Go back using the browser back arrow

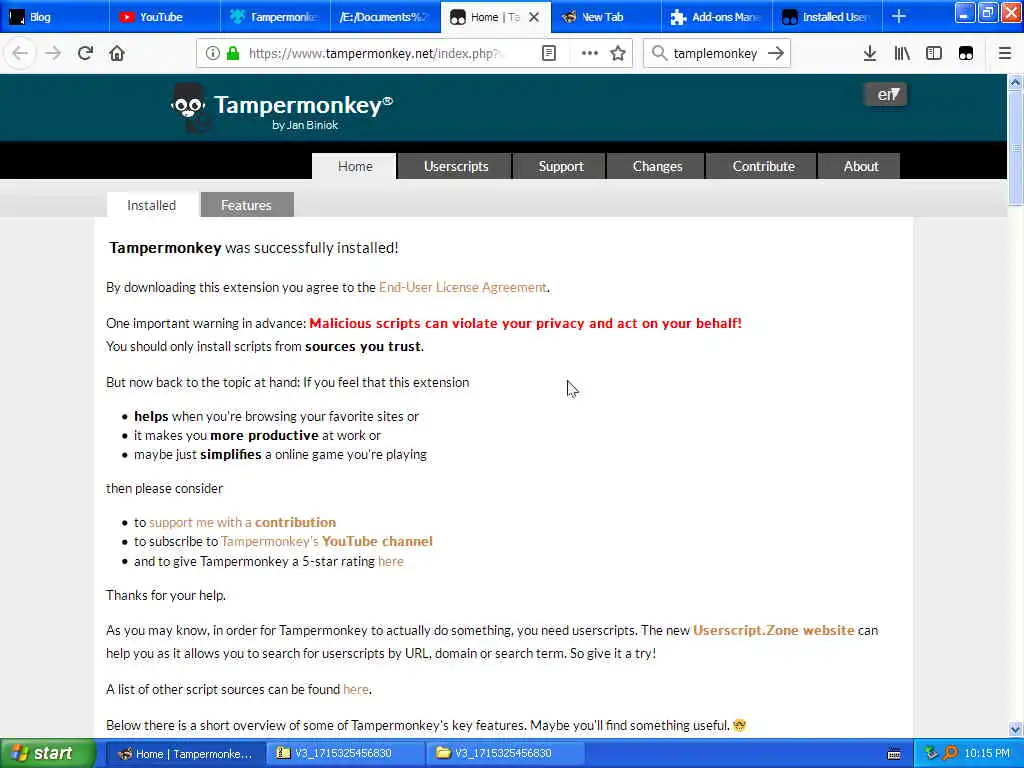tap(20, 53)
